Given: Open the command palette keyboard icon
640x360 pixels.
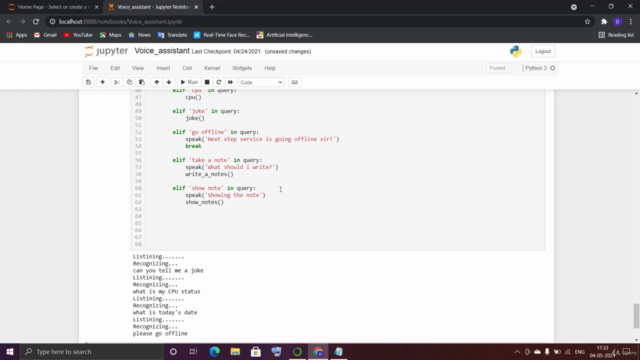Looking at the screenshot, I should (295, 82).
